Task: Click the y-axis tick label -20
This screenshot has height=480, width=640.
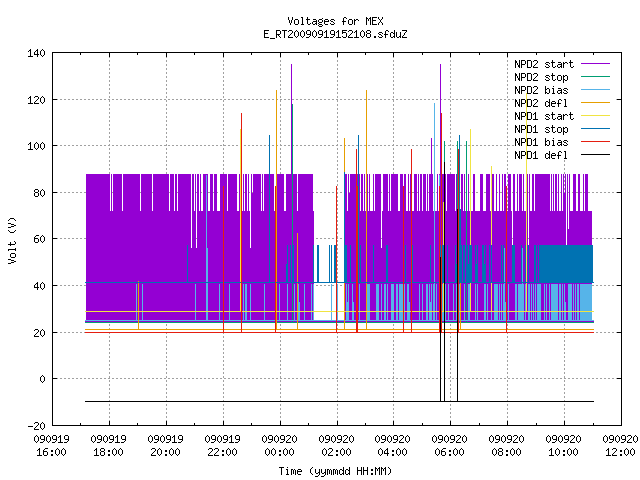Action: point(36,426)
